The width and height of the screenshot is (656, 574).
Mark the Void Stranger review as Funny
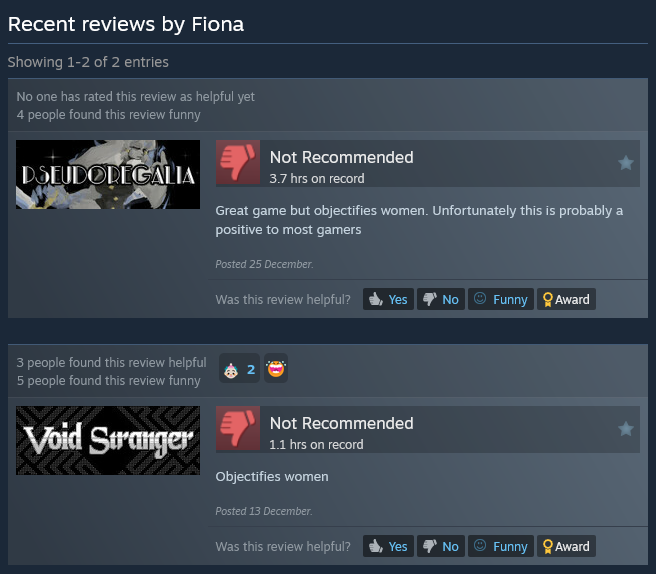click(x=501, y=546)
